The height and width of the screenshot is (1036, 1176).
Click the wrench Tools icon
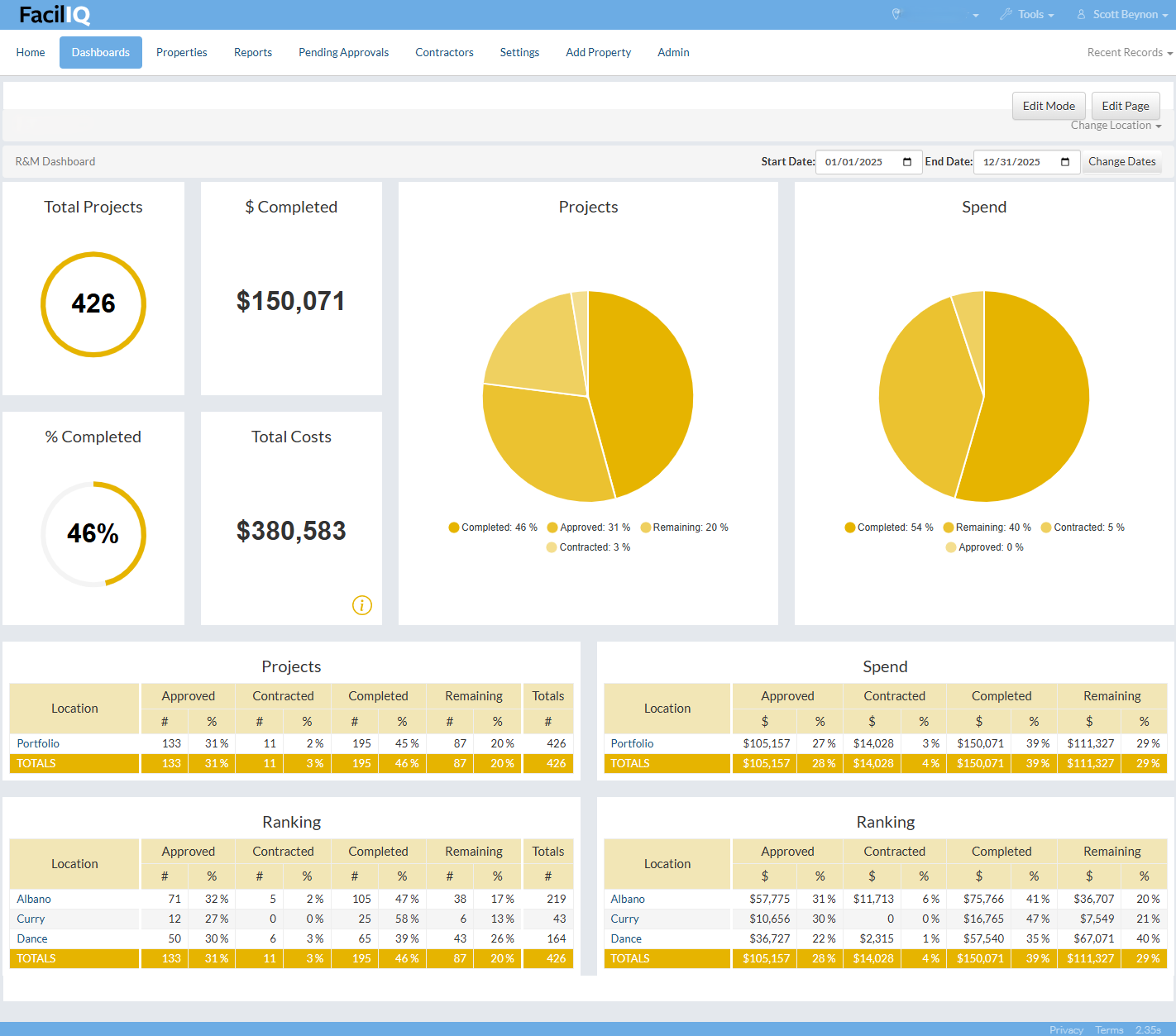click(x=1006, y=14)
